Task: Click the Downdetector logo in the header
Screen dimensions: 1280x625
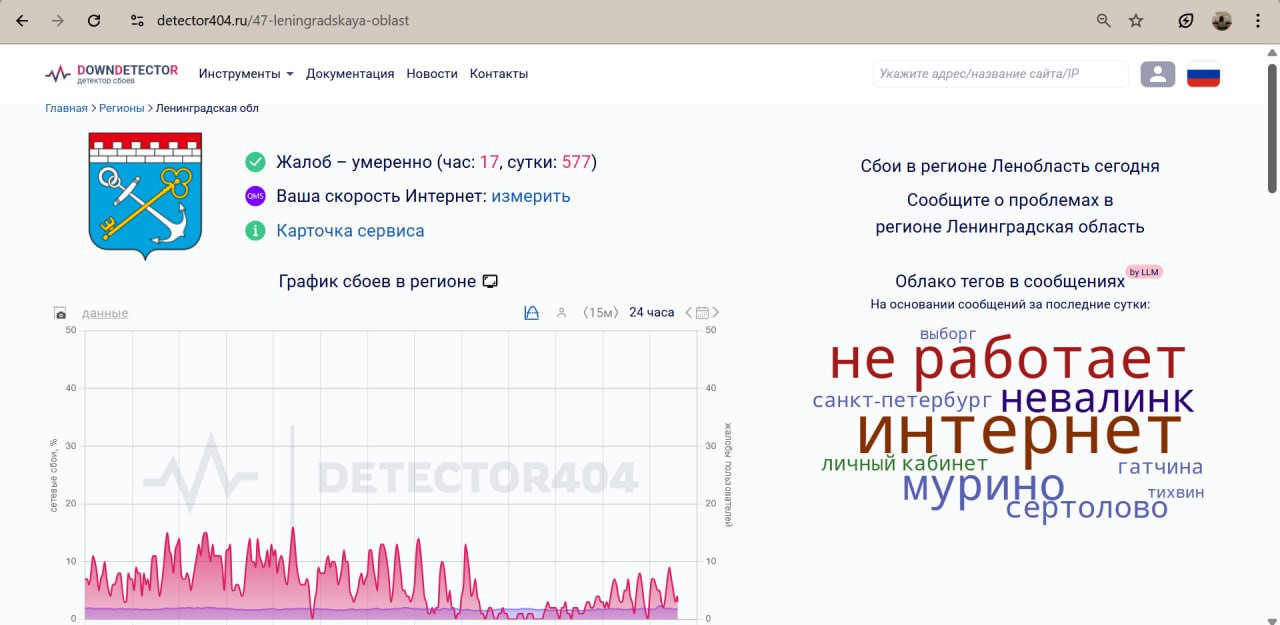Action: point(111,74)
